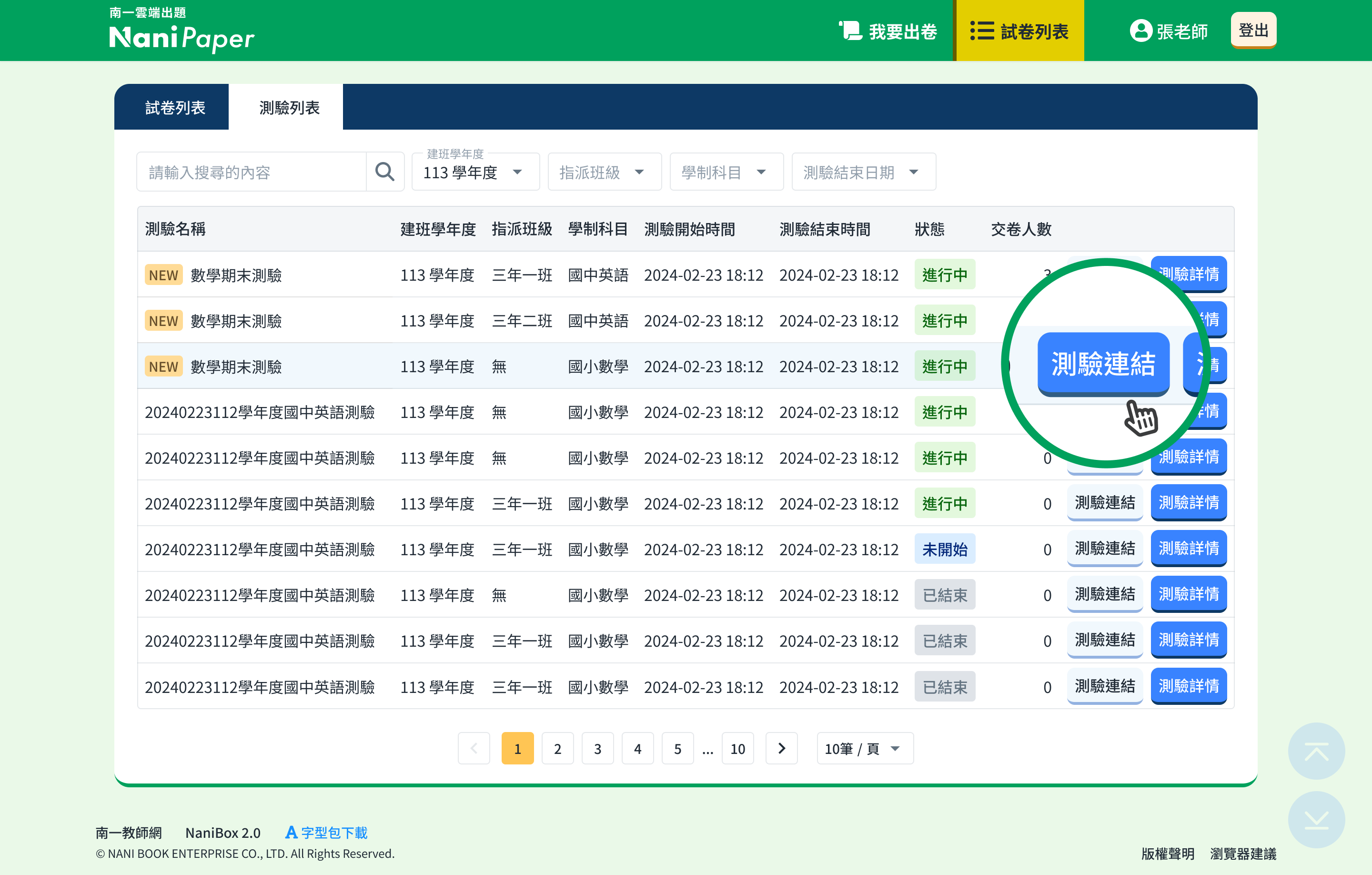Click the search input field
This screenshot has width=1372, height=875.
251,172
